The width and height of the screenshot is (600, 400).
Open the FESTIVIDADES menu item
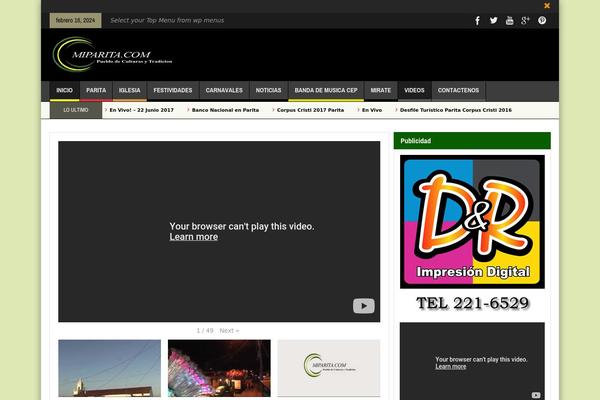coord(173,91)
